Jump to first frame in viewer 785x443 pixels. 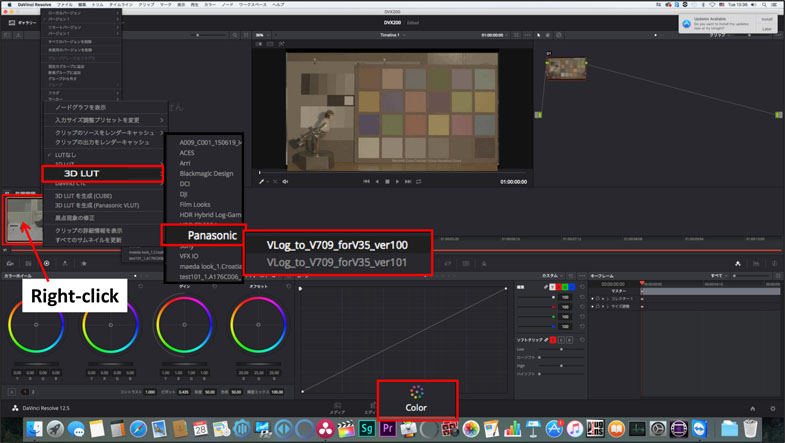click(366, 182)
